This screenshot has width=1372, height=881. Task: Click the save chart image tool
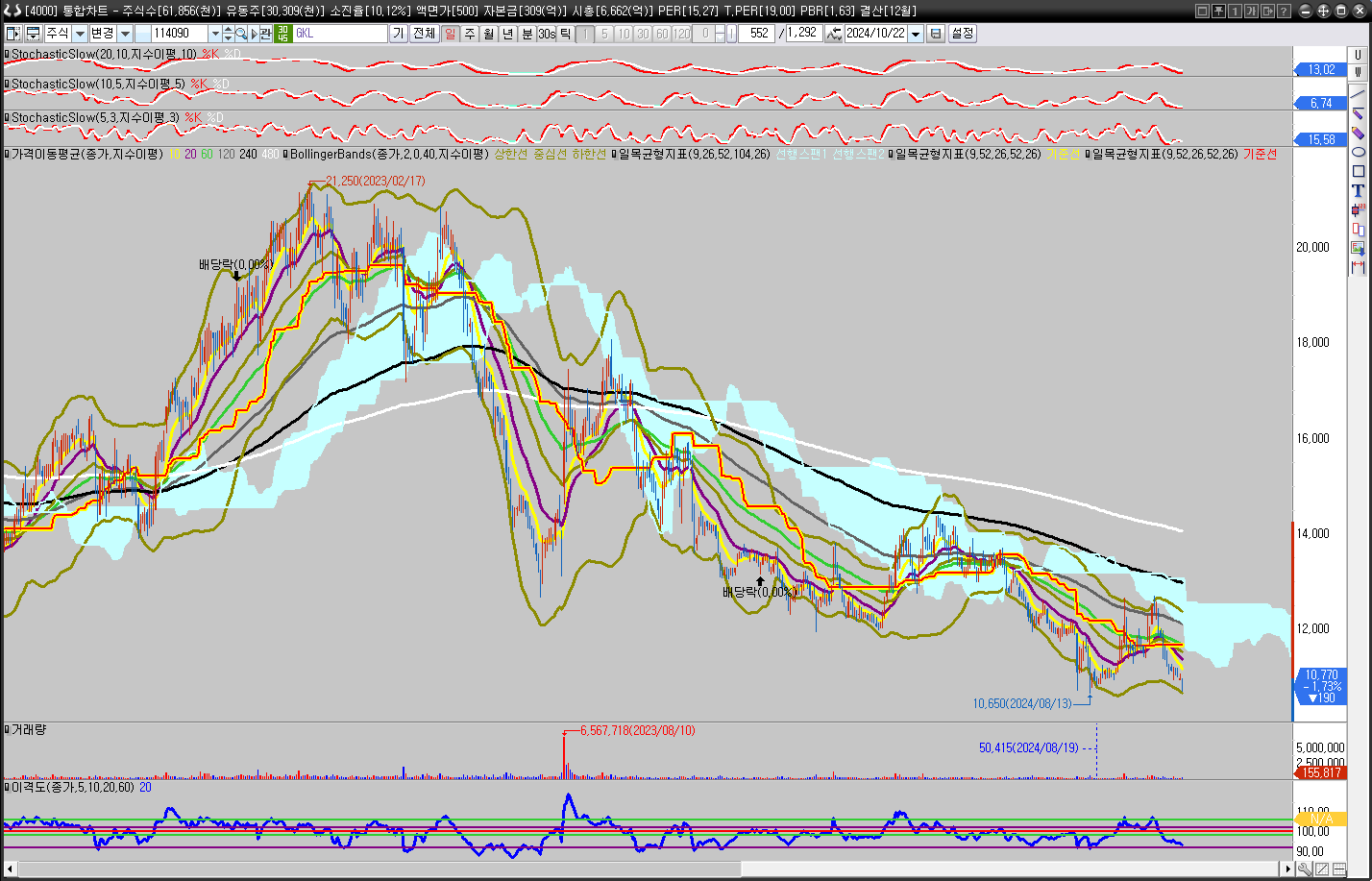[x=1358, y=248]
